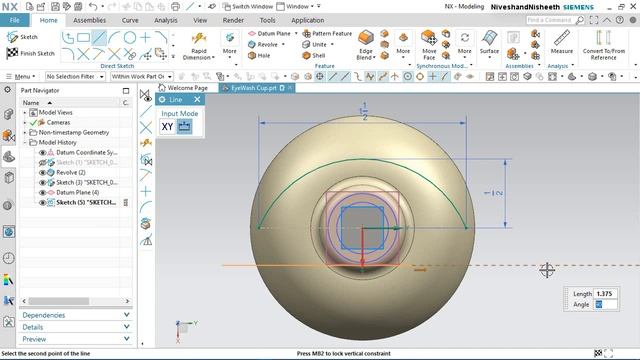Select Non-timestamp Geometry tree item
This screenshot has height=360, width=640.
click(73, 132)
